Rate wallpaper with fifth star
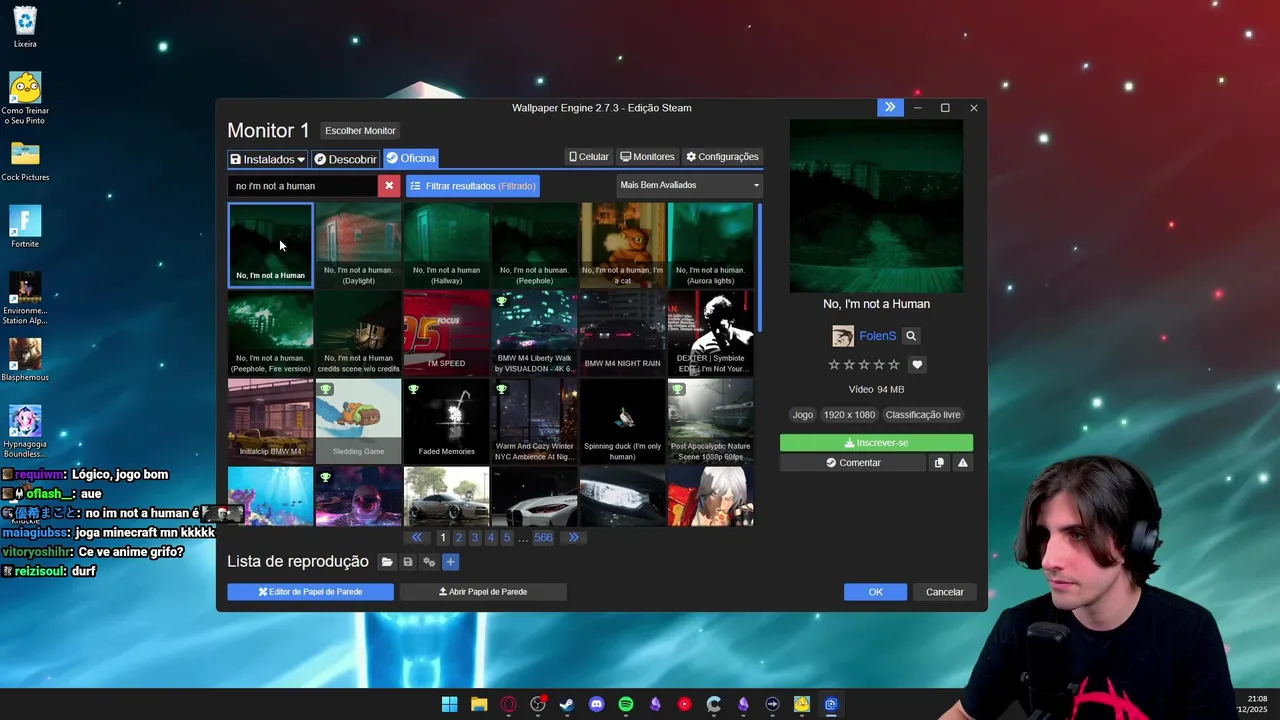This screenshot has height=720, width=1280. [x=894, y=365]
